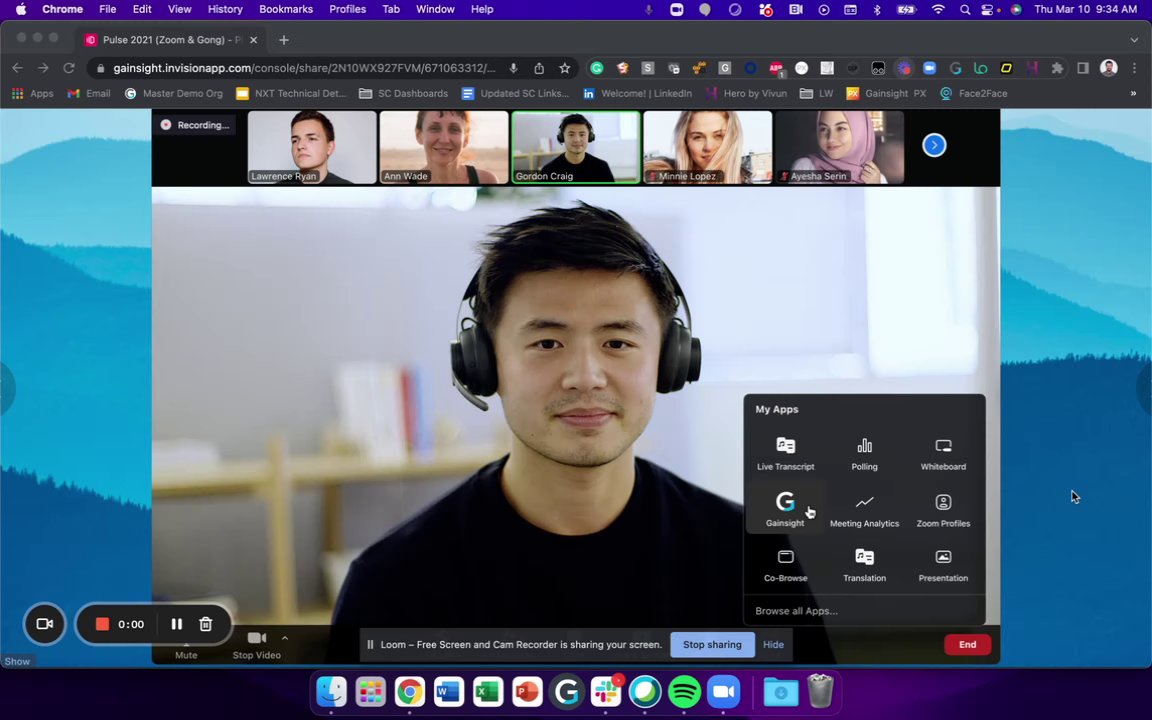The height and width of the screenshot is (720, 1152).
Task: Open the Face2Face bookmark
Action: 973,93
